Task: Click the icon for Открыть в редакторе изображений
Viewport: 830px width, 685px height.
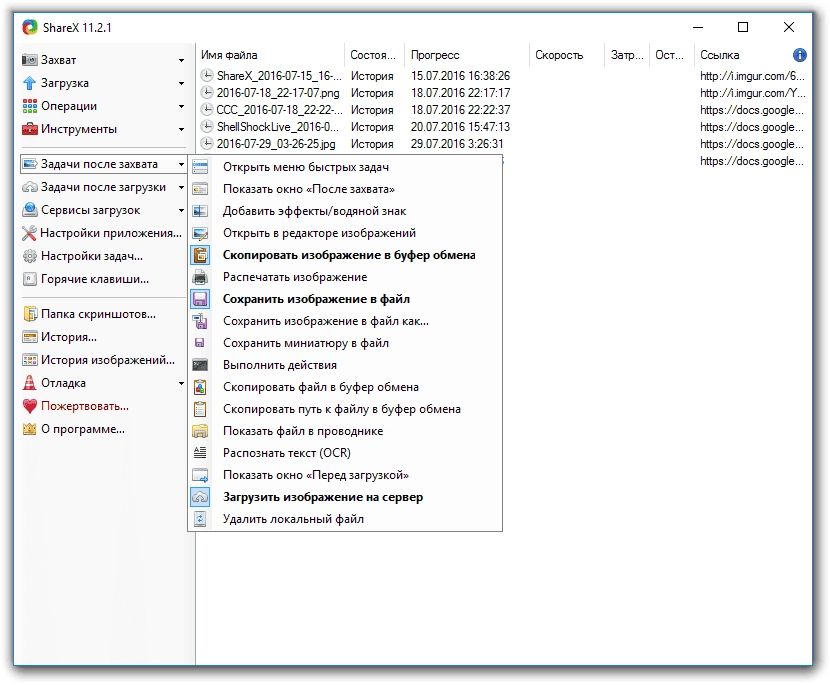Action: [200, 233]
